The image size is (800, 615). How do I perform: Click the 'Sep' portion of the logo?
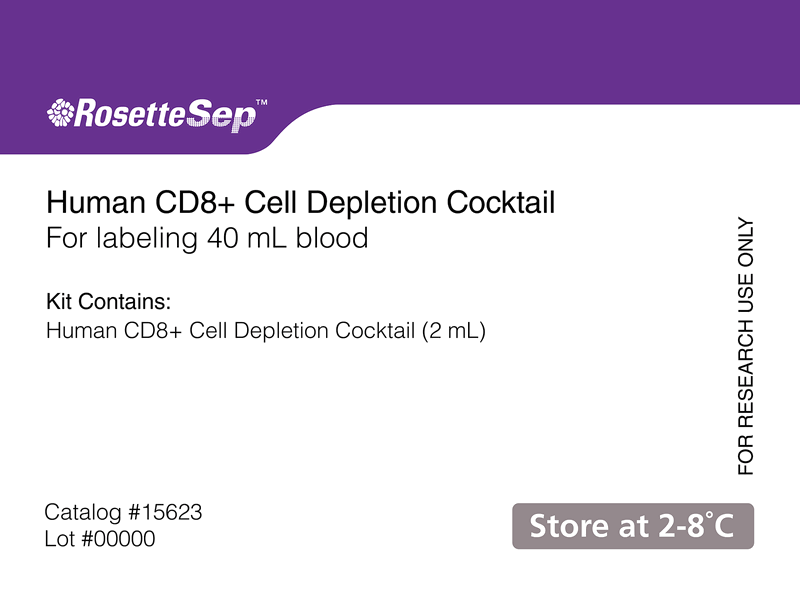tap(221, 117)
